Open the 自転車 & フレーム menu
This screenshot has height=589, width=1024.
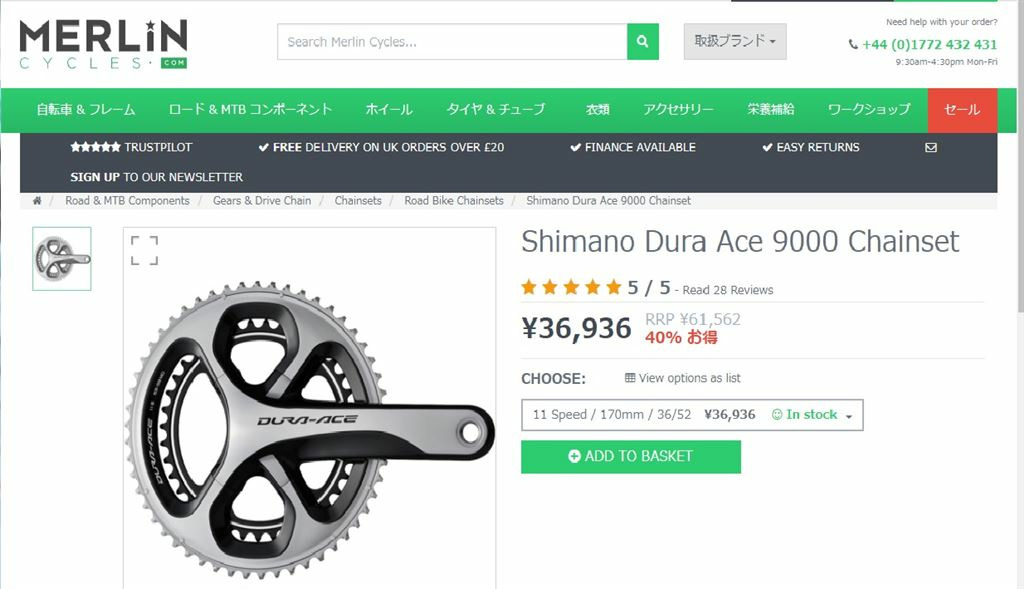(x=86, y=110)
